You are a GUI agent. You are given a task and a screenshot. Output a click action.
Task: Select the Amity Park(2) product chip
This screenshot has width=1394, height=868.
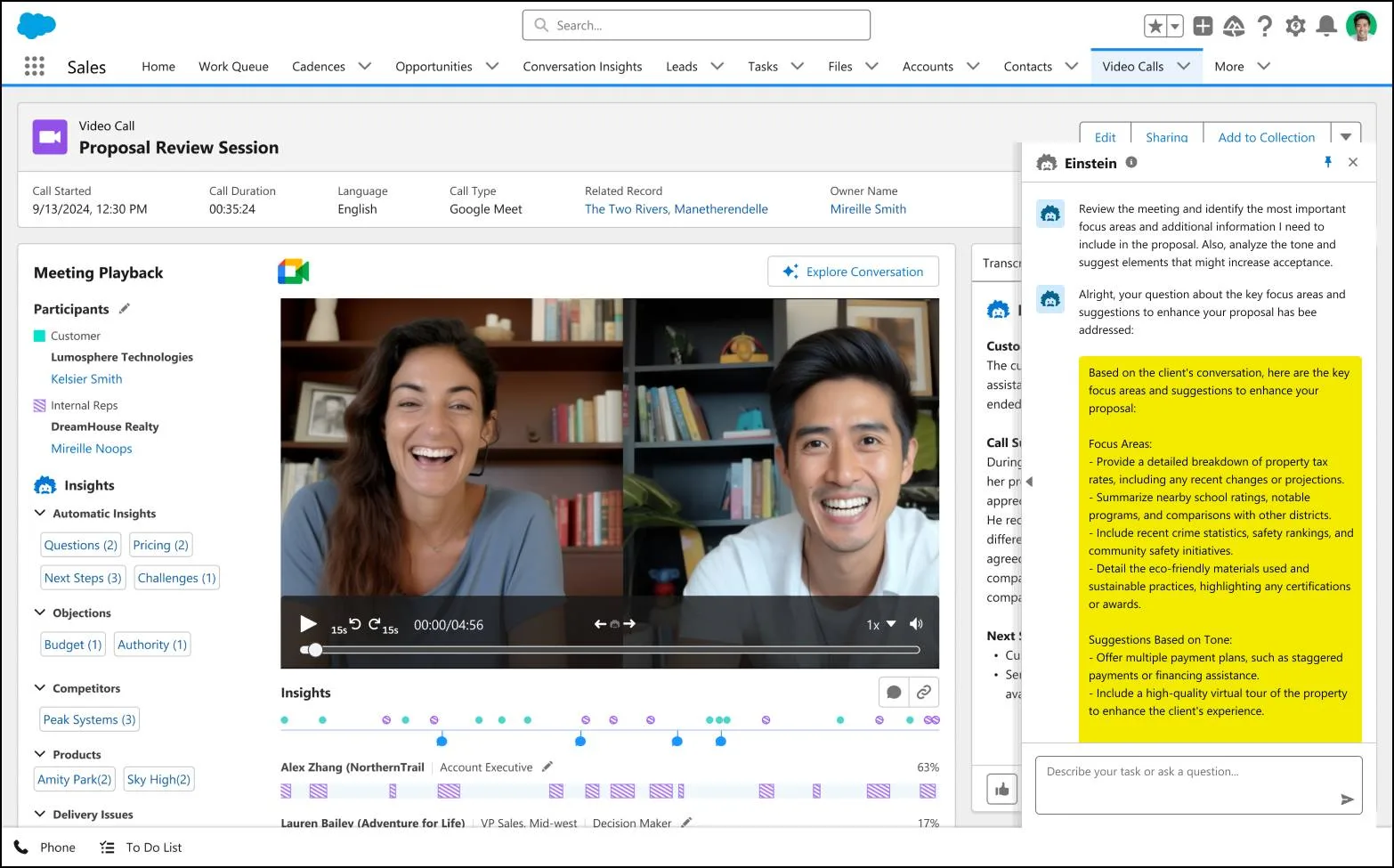pos(75,779)
